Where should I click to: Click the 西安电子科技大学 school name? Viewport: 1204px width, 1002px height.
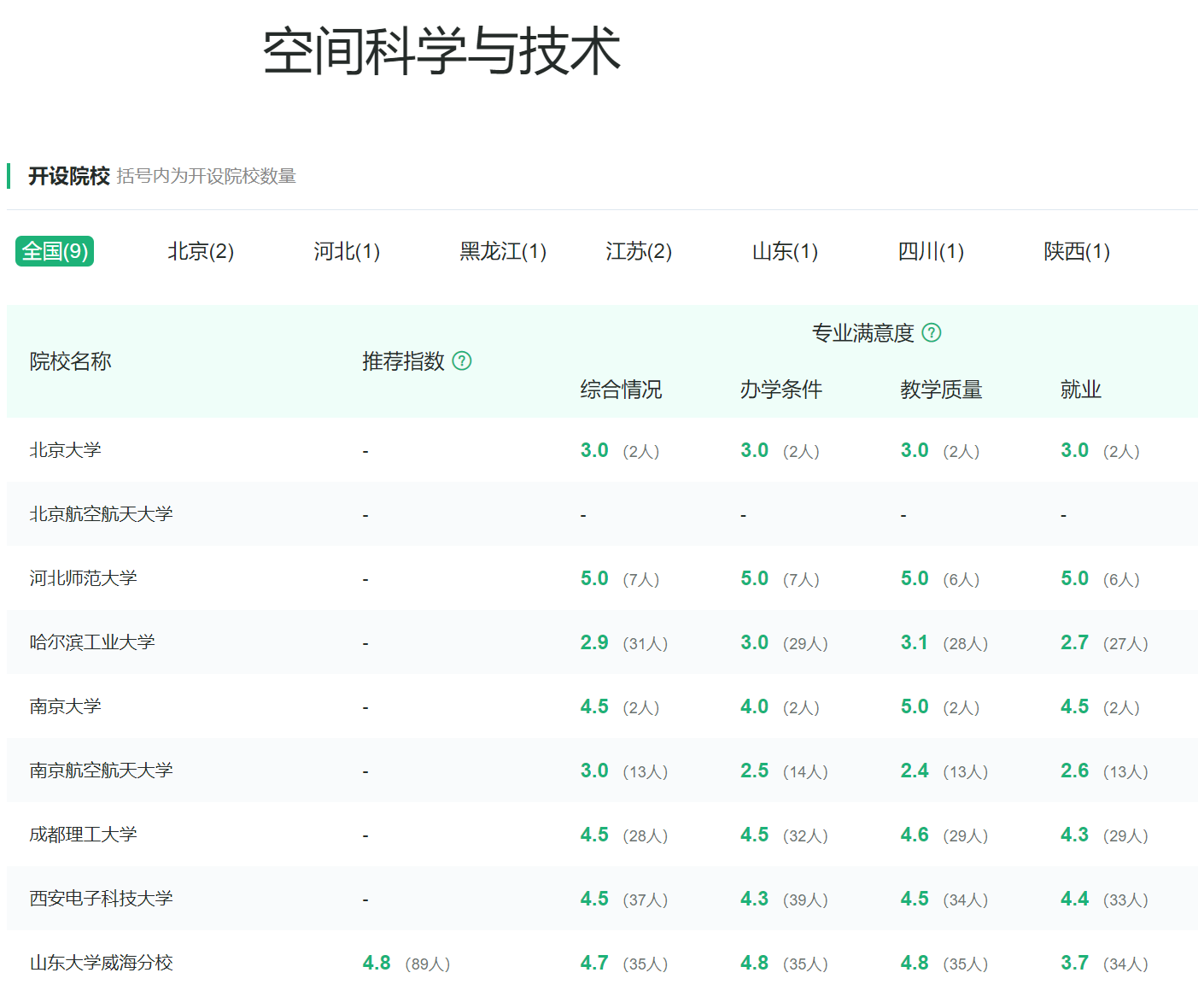click(x=99, y=898)
